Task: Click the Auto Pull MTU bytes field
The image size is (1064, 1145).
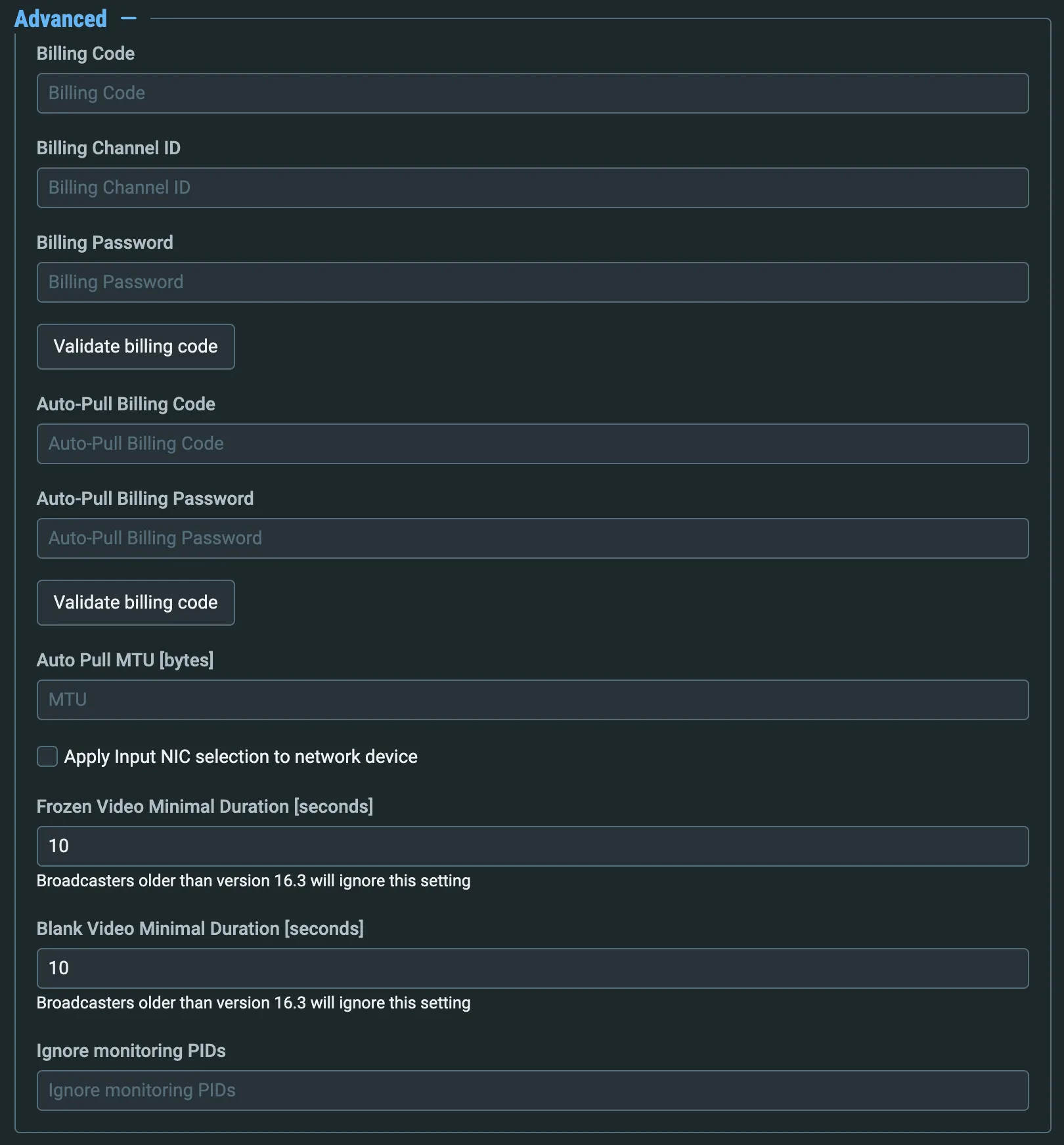Action: click(533, 700)
